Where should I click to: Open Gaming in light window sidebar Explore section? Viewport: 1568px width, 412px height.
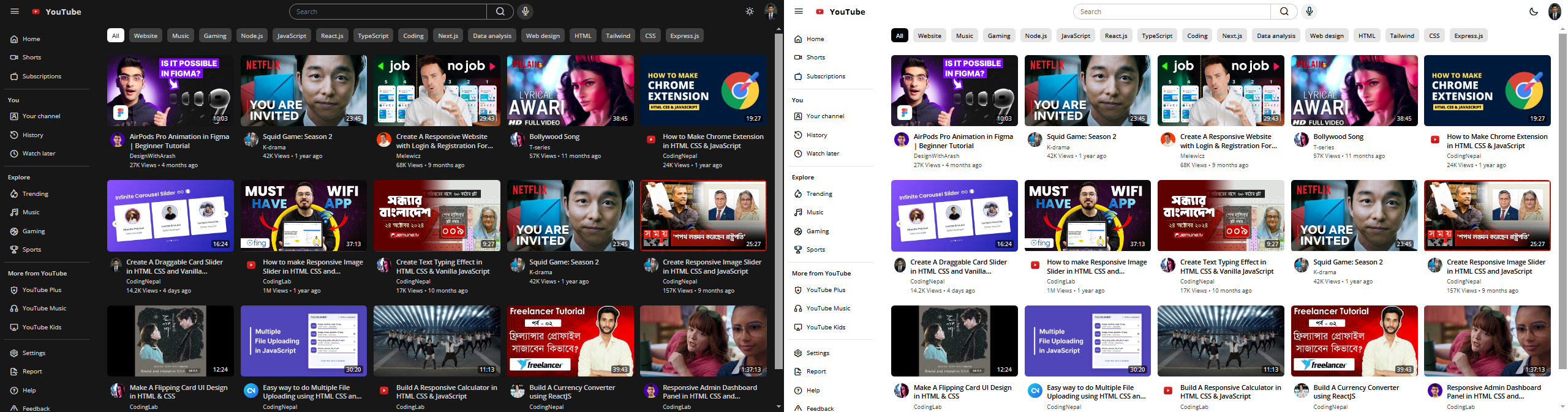coord(832,231)
